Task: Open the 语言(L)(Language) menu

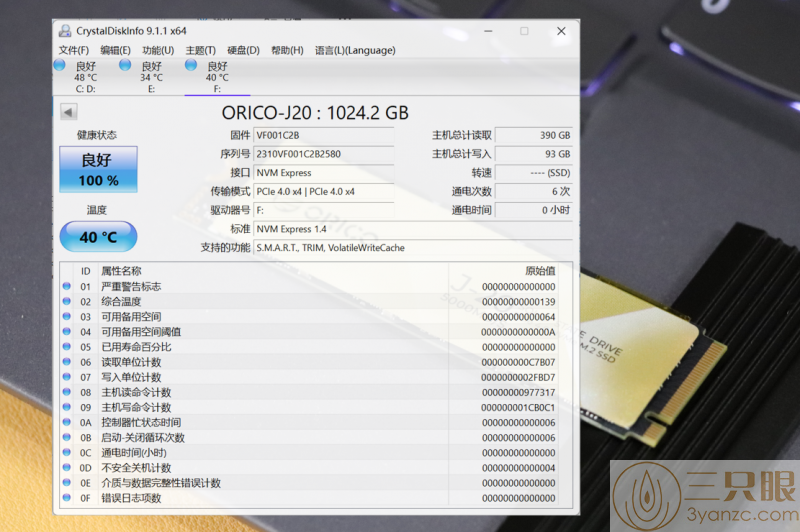Action: (x=355, y=50)
